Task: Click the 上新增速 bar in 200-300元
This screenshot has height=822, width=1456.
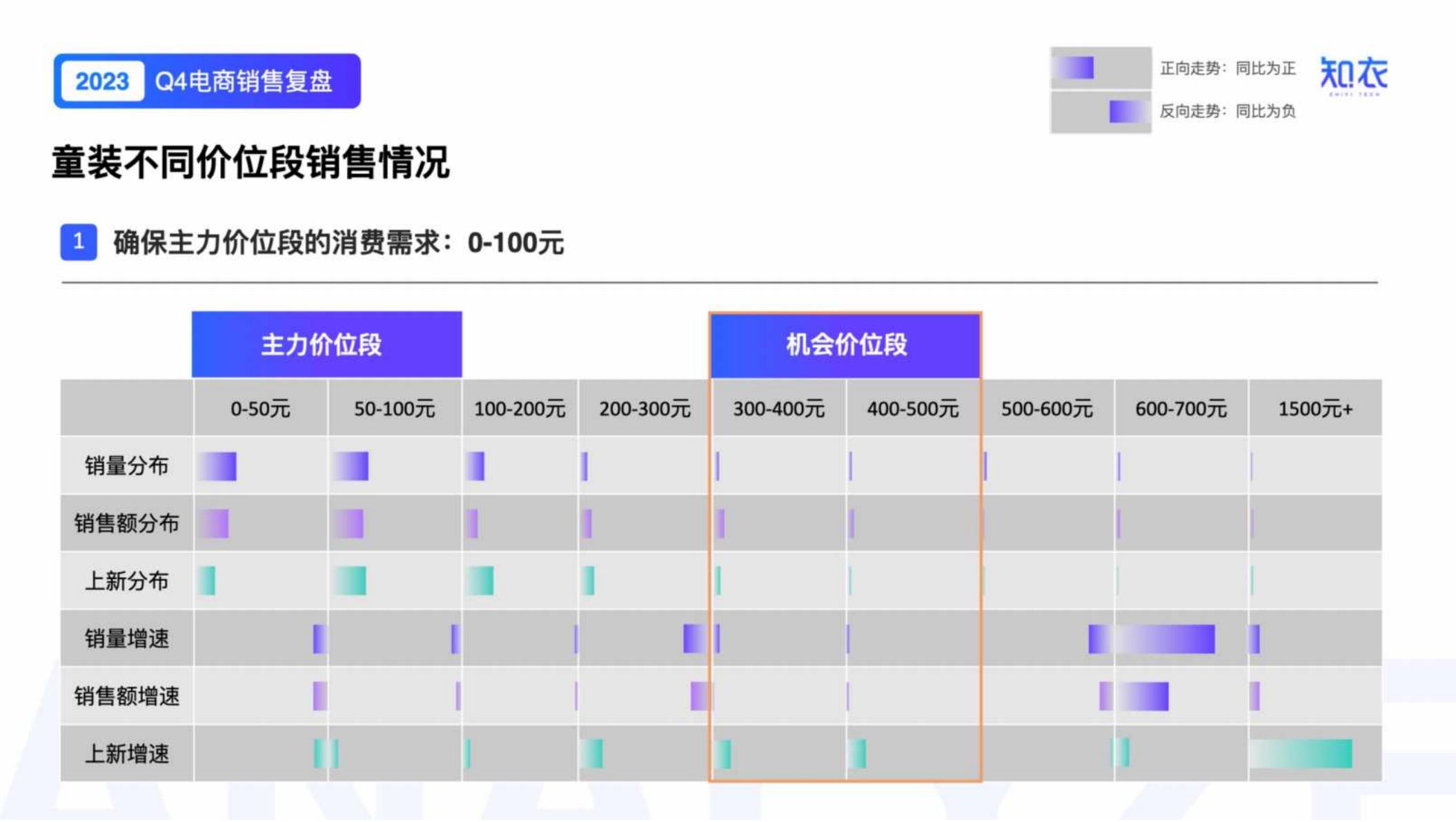Action: (x=592, y=754)
